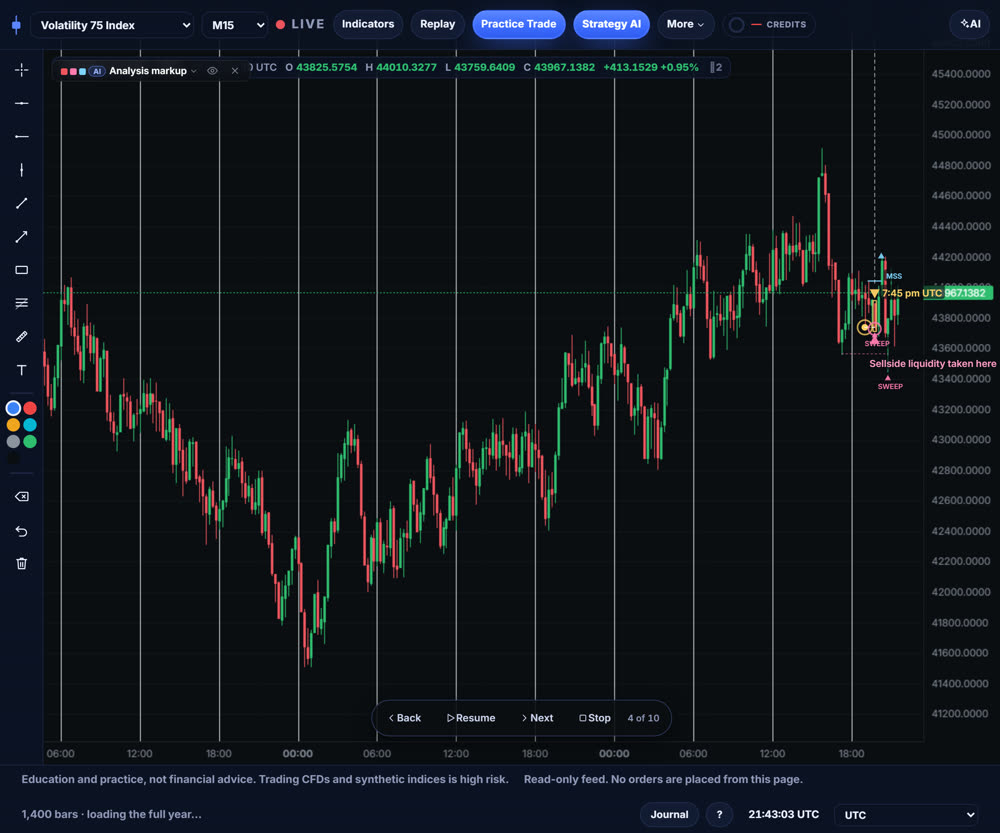Resume the walkthrough playback
This screenshot has width=1000, height=833.
(x=471, y=718)
